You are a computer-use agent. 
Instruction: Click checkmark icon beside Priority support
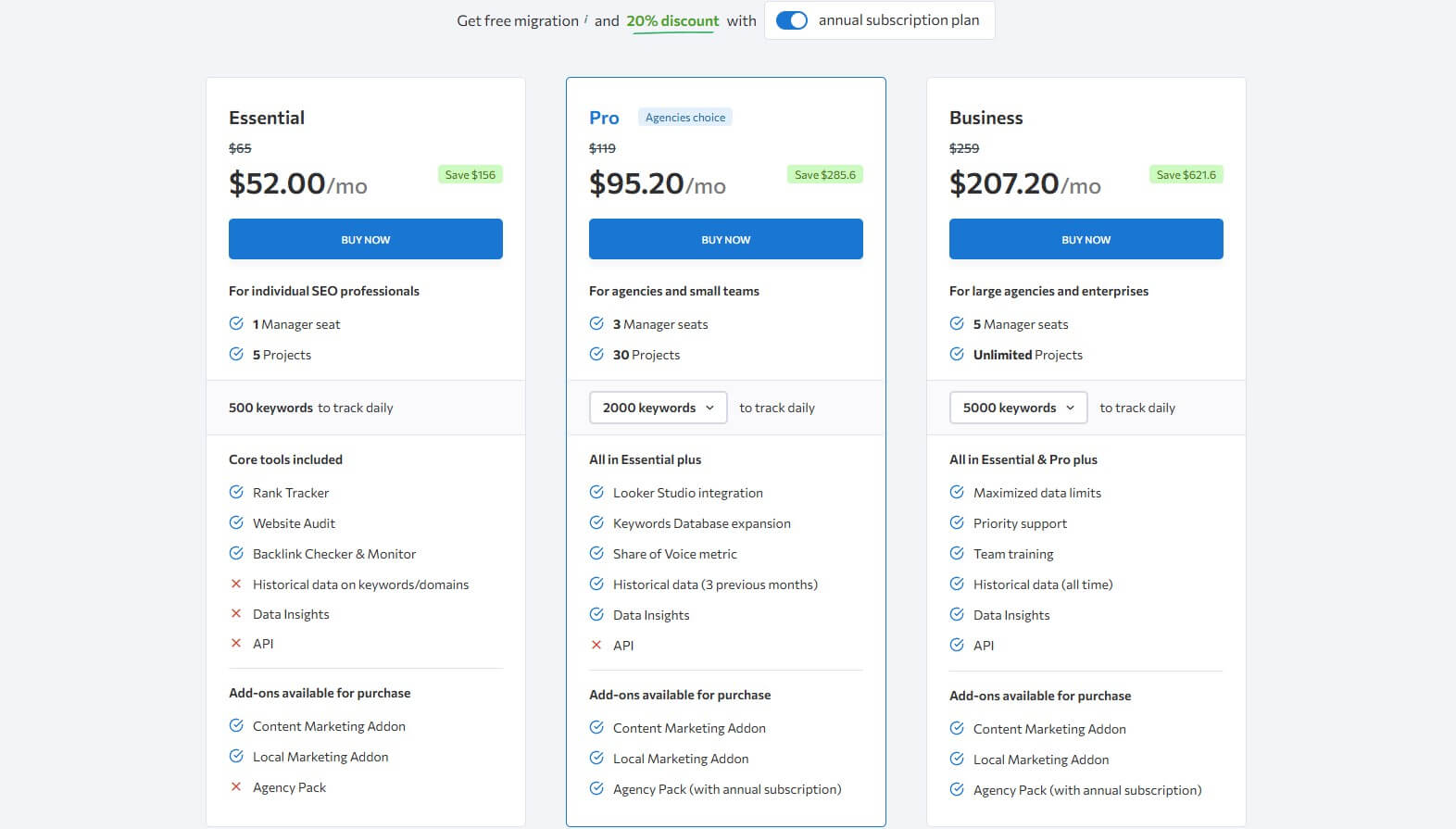pos(957,523)
